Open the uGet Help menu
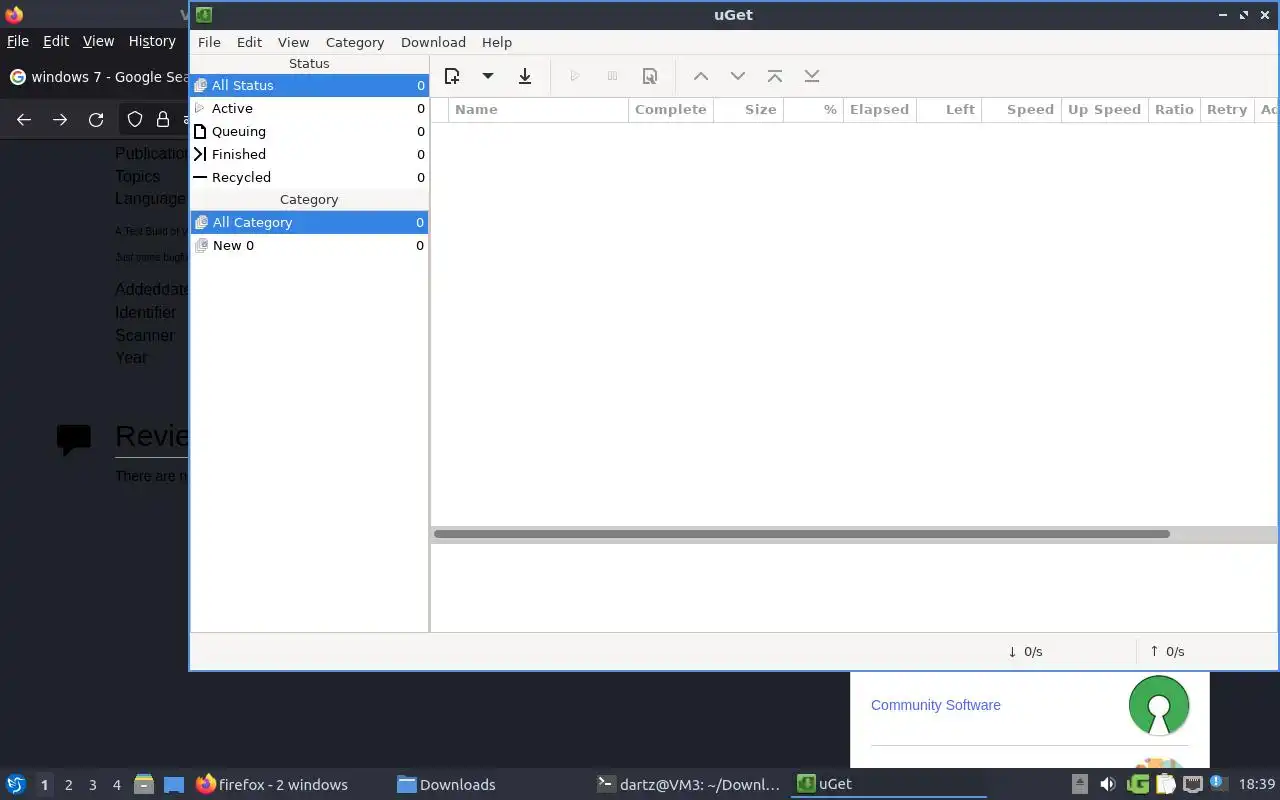This screenshot has height=800, width=1280. click(497, 42)
